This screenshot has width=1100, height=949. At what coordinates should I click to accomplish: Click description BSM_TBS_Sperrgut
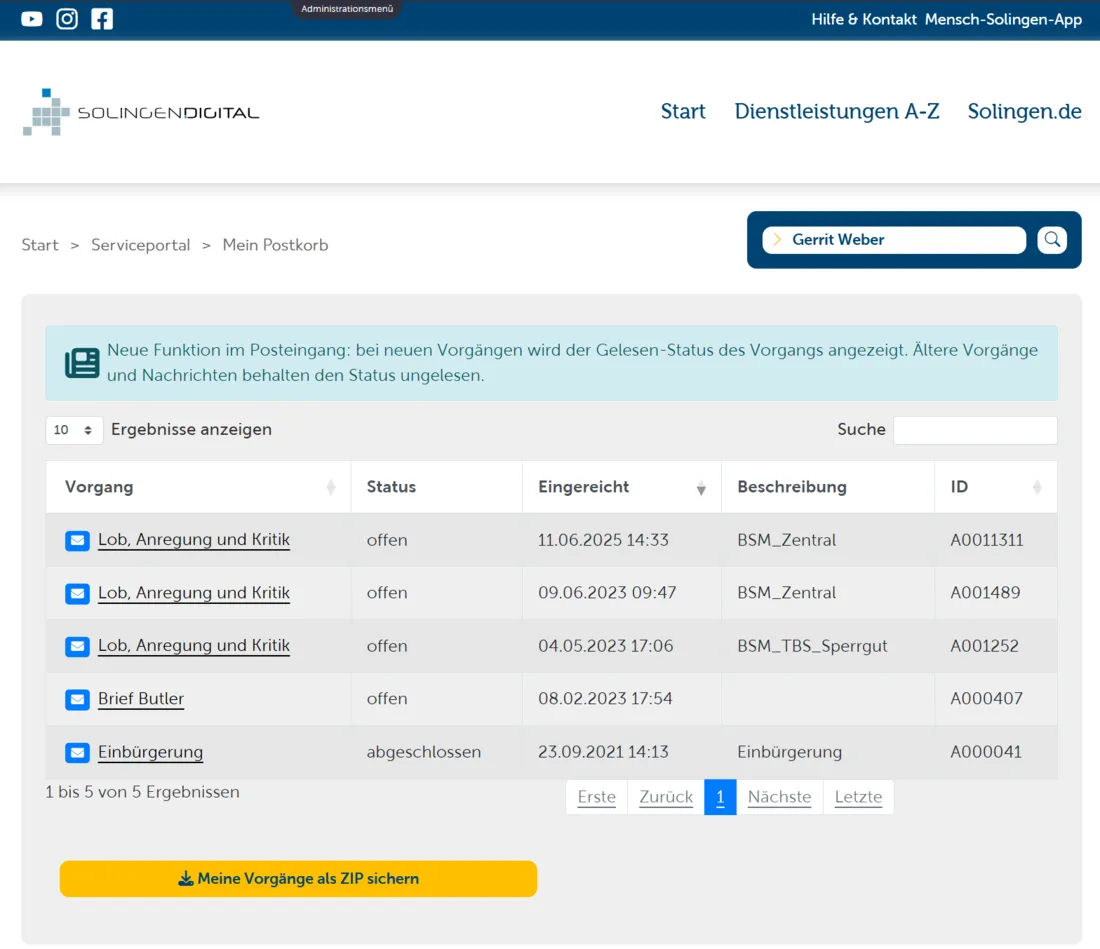coord(812,646)
